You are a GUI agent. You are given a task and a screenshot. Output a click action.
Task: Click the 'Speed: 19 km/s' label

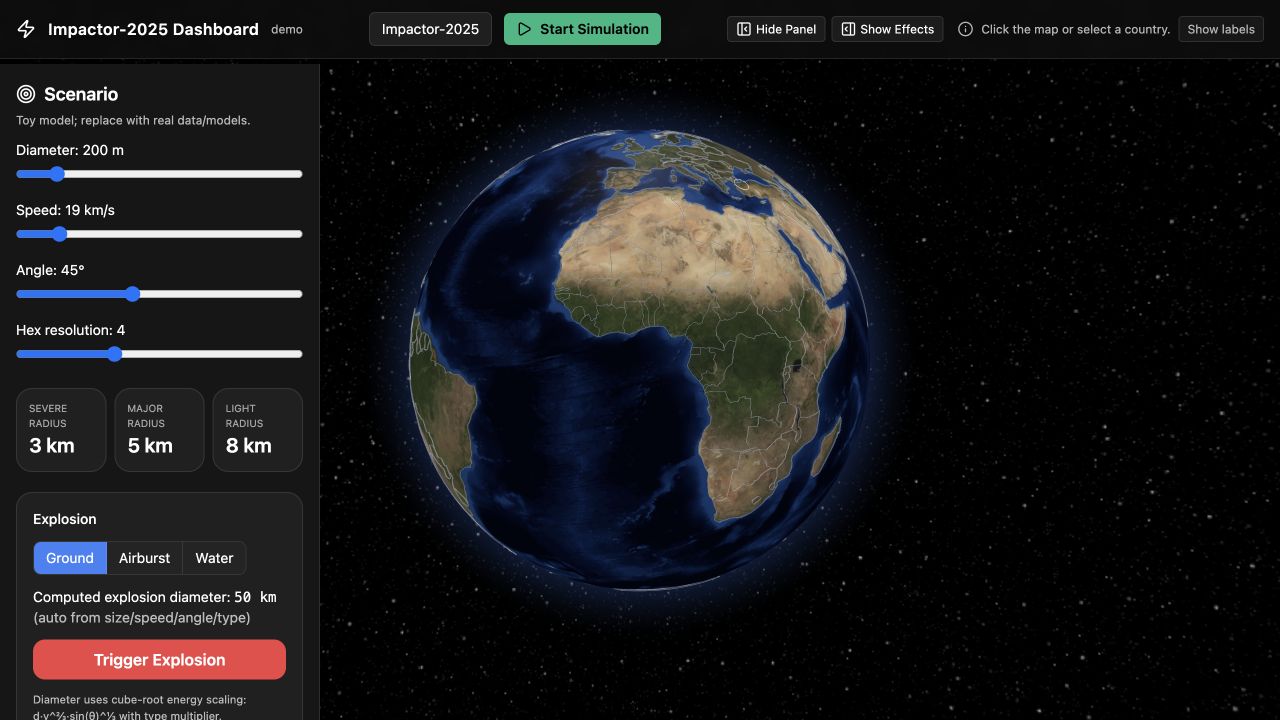tap(65, 210)
